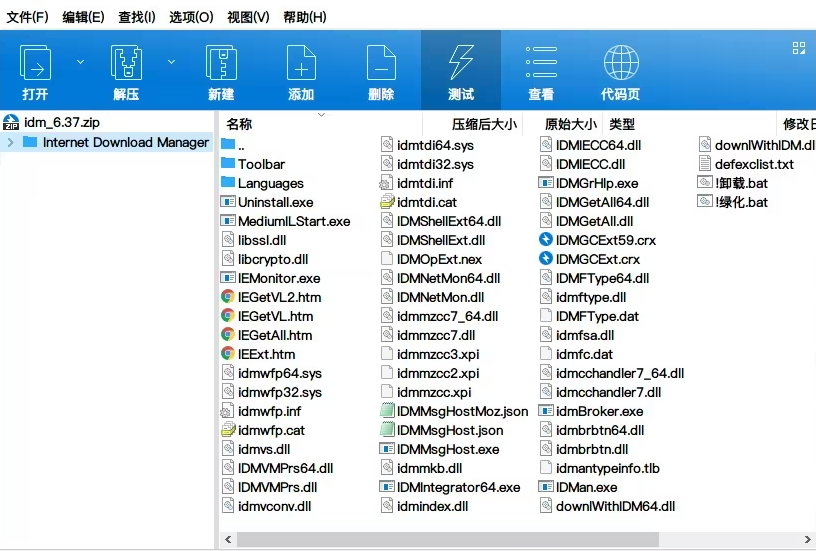Viewport: 816px width, 551px height.
Task: Select the file downlWithIDM64.dll
Action: (x=615, y=506)
